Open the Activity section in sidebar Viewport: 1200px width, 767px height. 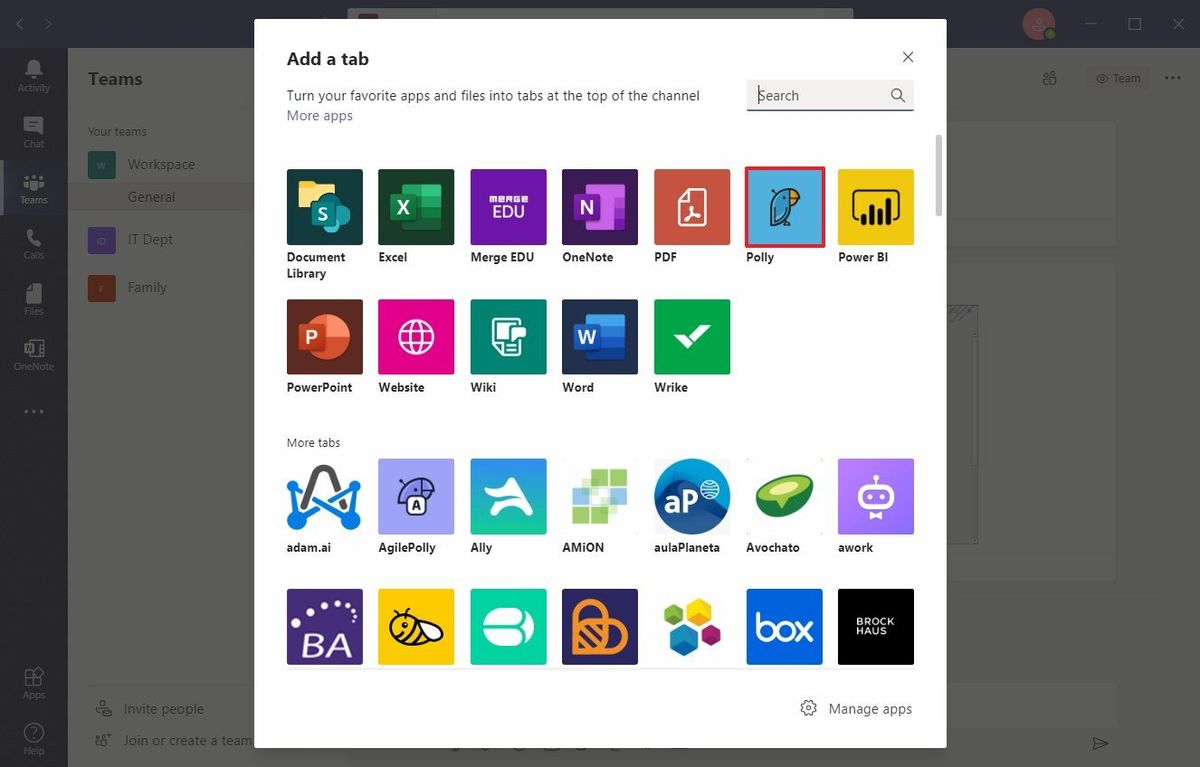click(x=33, y=70)
